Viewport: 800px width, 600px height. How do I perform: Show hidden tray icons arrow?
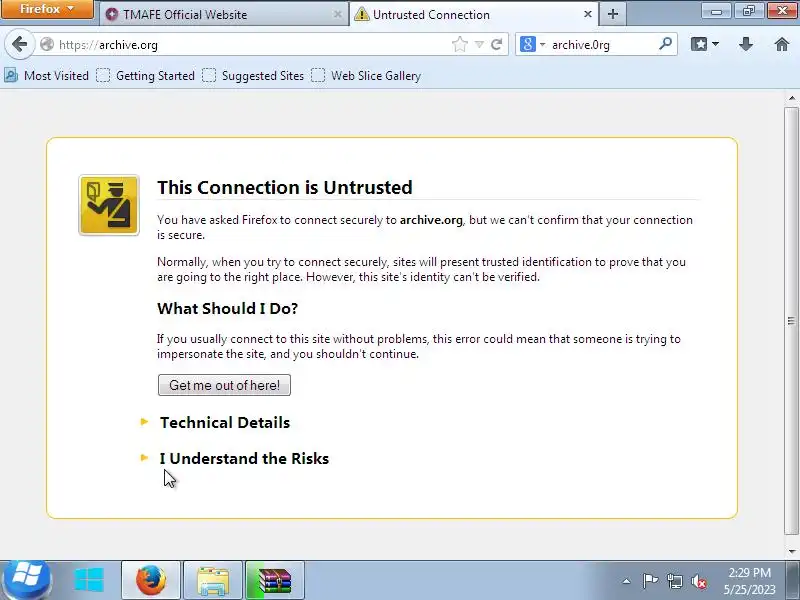pos(627,581)
